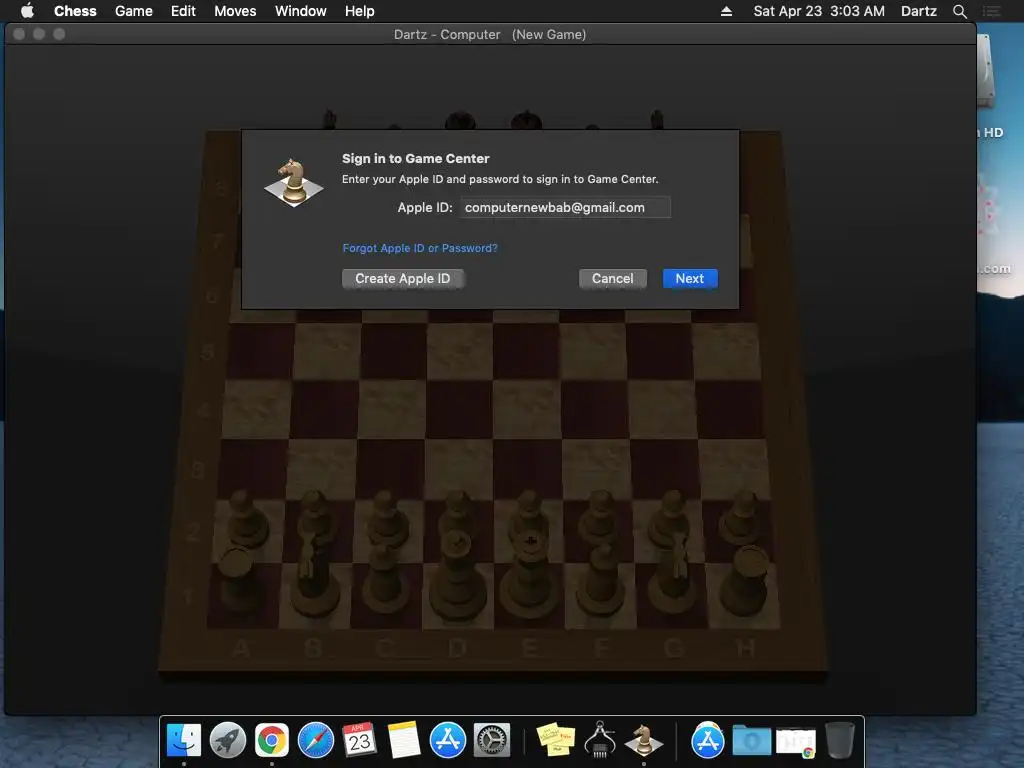Open the recent document stack in dock

tap(795, 742)
